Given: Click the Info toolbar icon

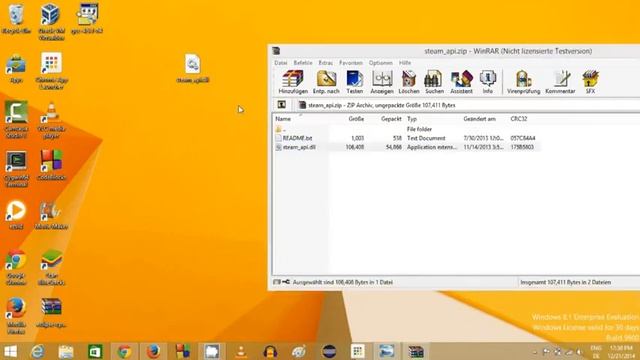Looking at the screenshot, I should [488, 82].
